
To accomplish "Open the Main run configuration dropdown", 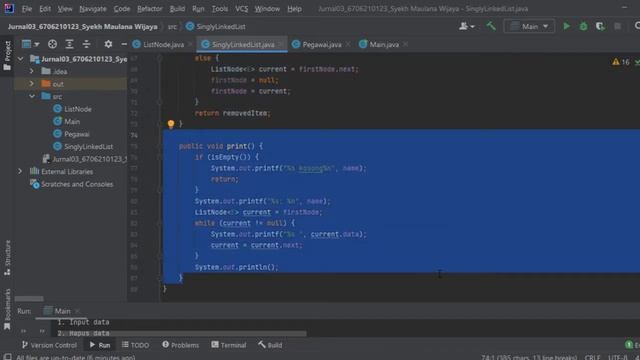I will [529, 27].
